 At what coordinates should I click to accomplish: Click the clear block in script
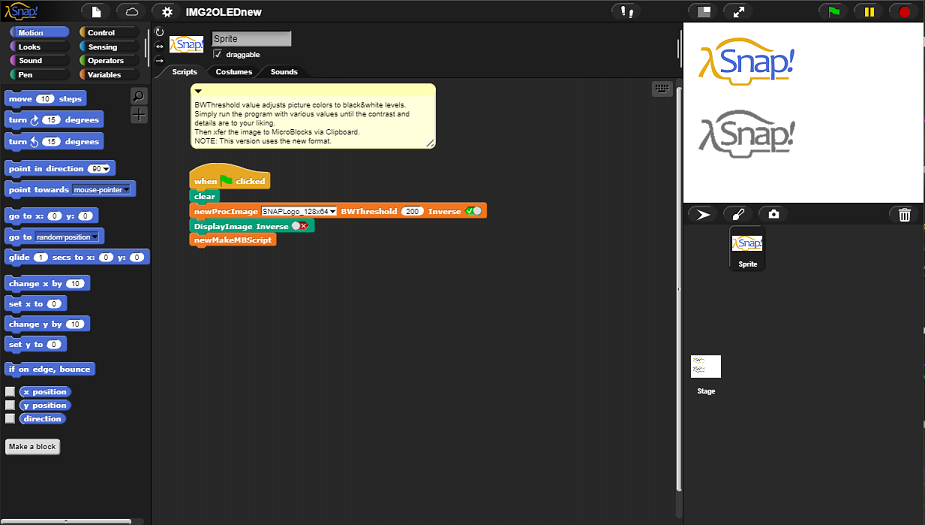pyautogui.click(x=204, y=196)
